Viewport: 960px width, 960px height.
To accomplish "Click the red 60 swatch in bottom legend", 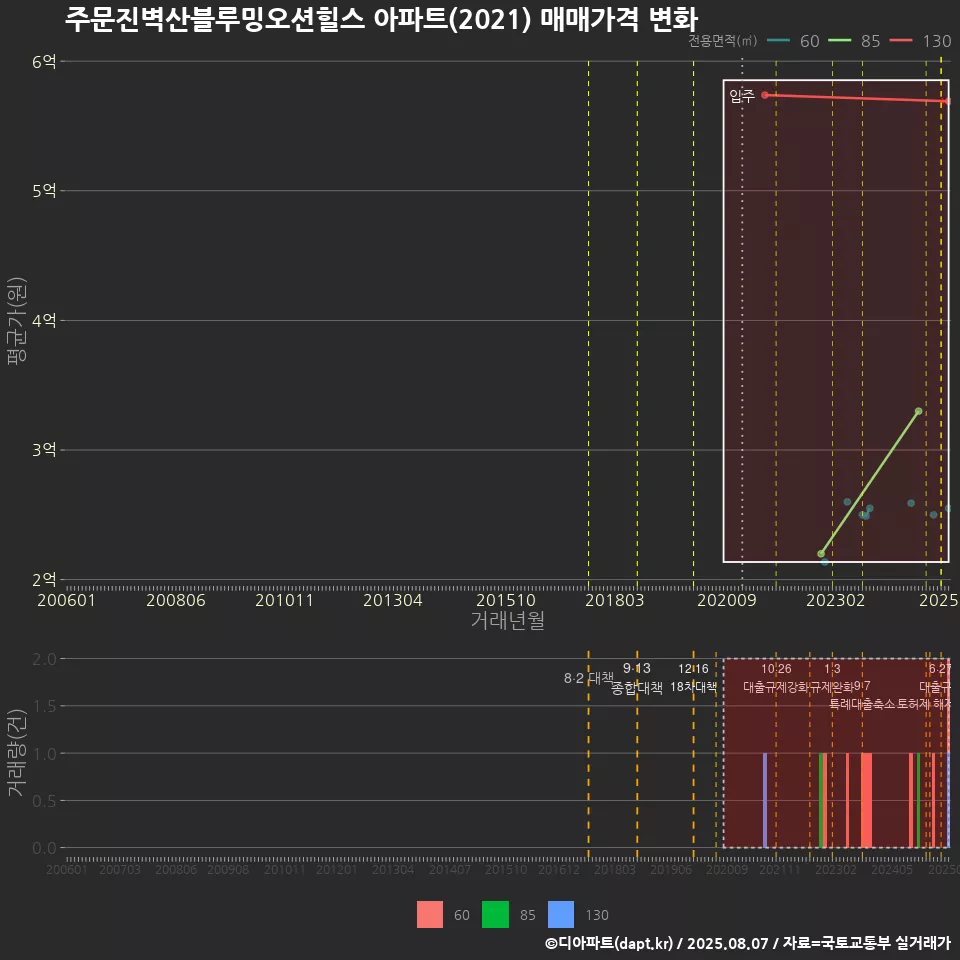I will [x=430, y=914].
